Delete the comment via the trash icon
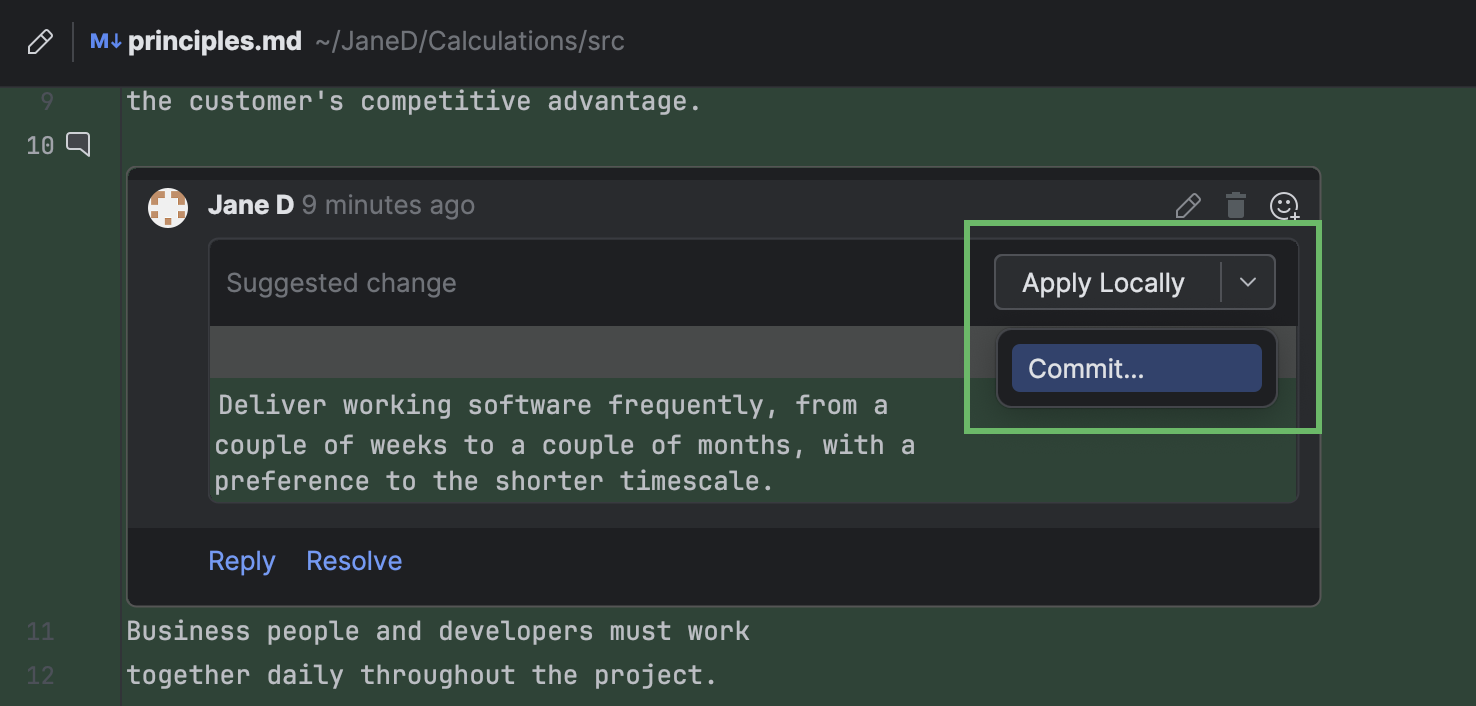 pos(1235,205)
